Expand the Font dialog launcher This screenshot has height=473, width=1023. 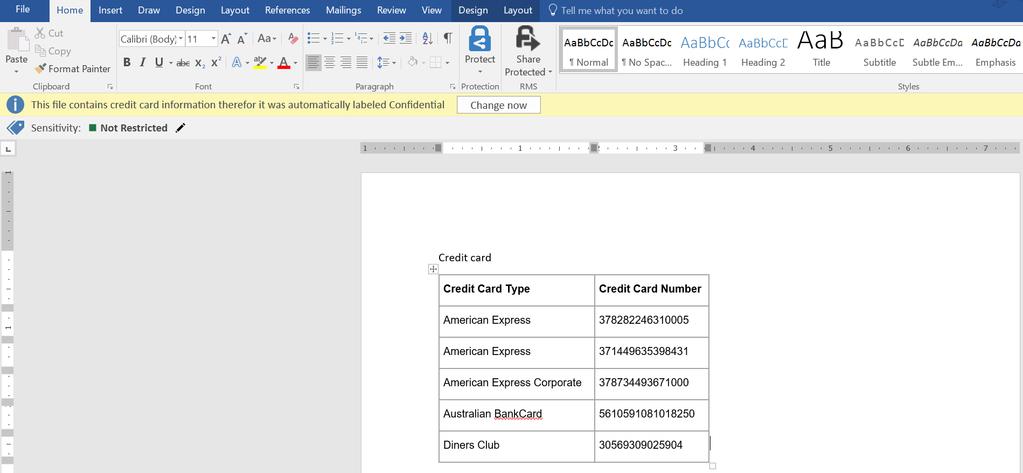coord(297,87)
